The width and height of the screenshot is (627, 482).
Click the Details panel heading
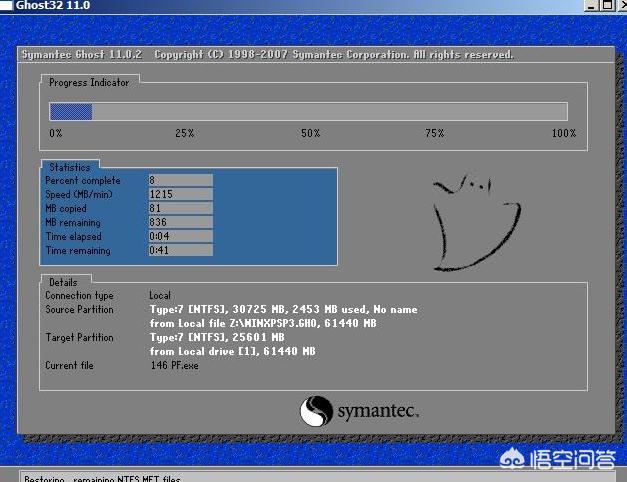click(63, 283)
